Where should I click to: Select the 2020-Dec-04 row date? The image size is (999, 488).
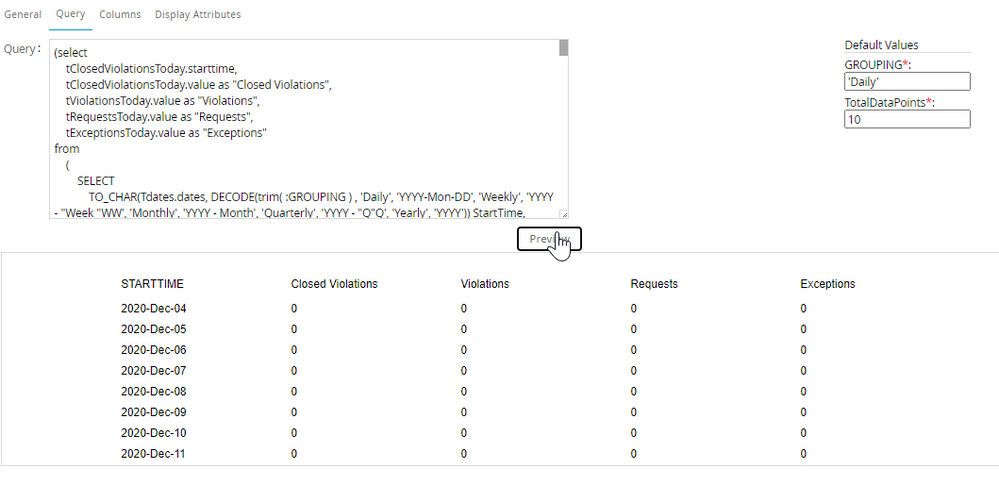[x=154, y=308]
